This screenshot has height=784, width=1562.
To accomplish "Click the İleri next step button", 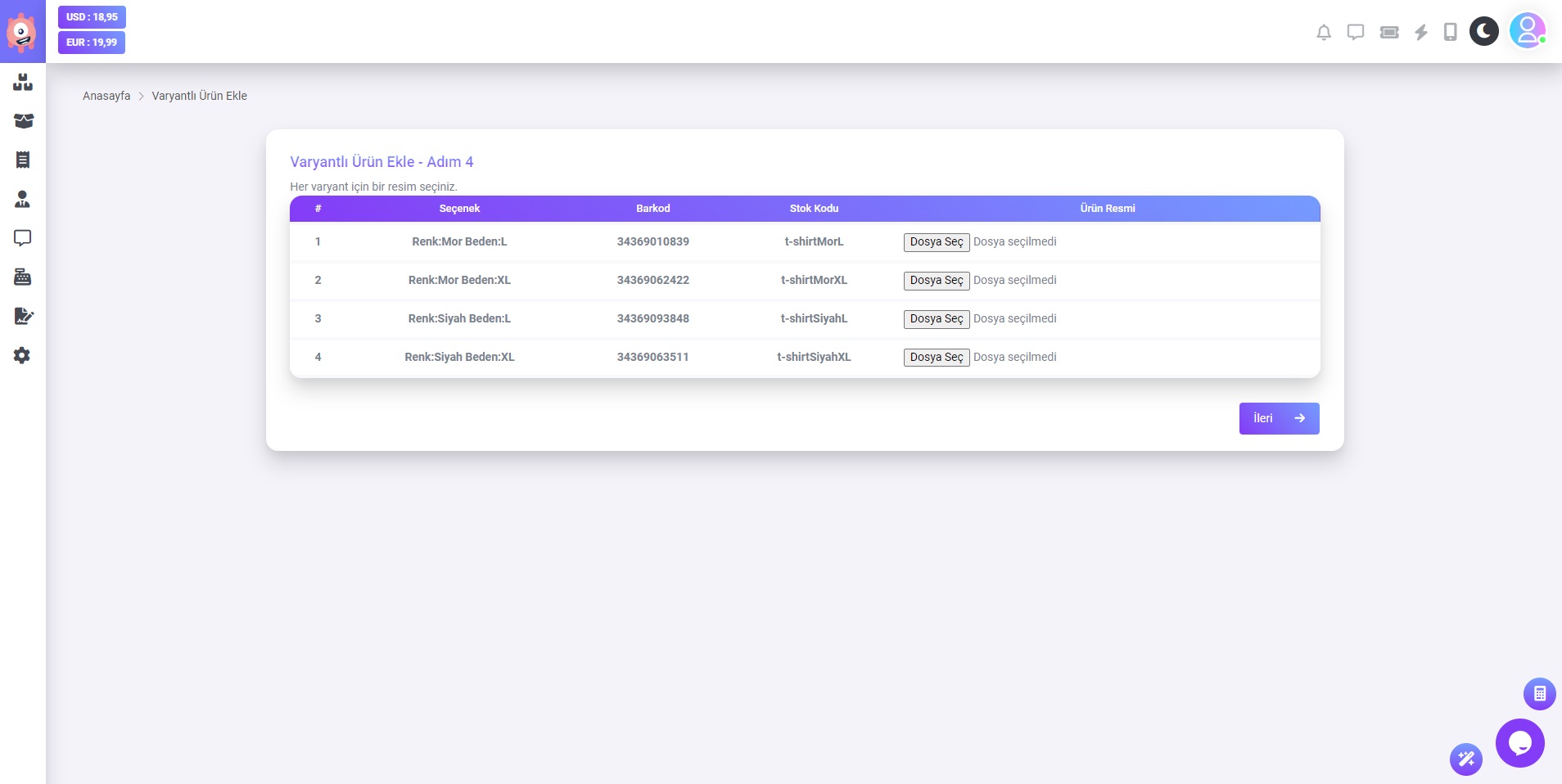I will (1279, 418).
